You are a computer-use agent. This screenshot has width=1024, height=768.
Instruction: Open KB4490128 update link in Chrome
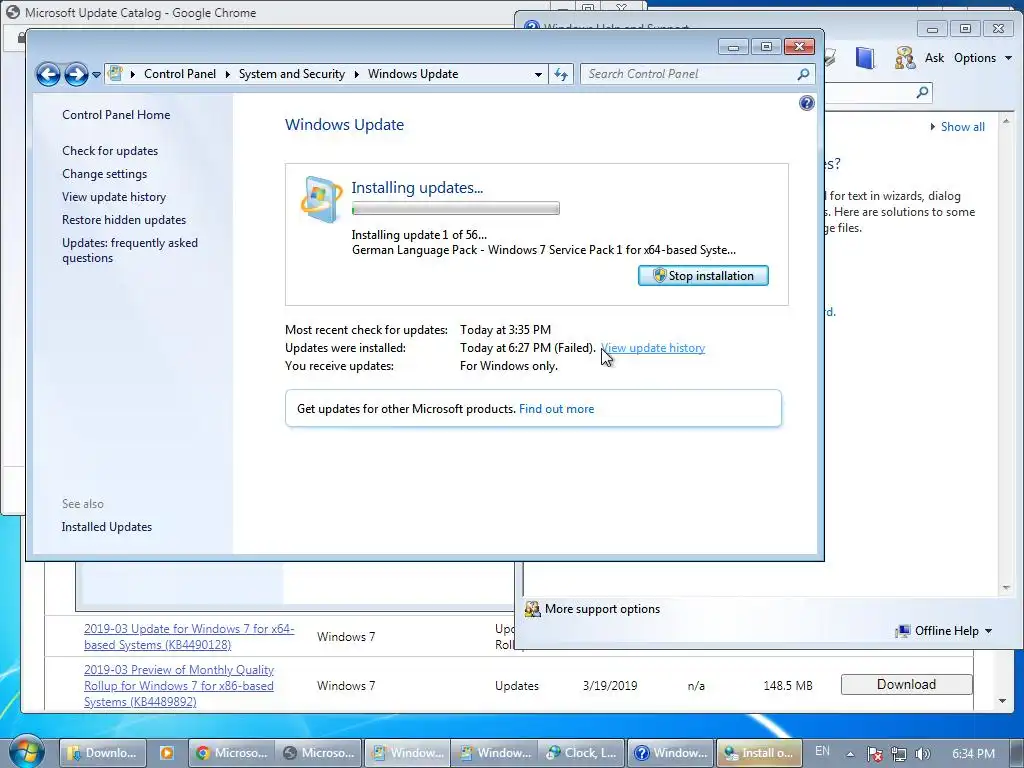click(189, 637)
